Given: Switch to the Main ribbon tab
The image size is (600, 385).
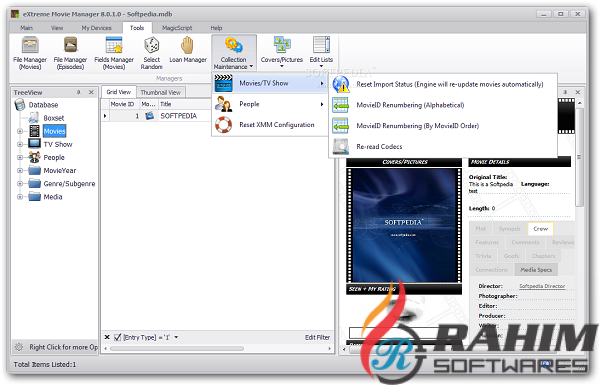Looking at the screenshot, I should point(26,28).
